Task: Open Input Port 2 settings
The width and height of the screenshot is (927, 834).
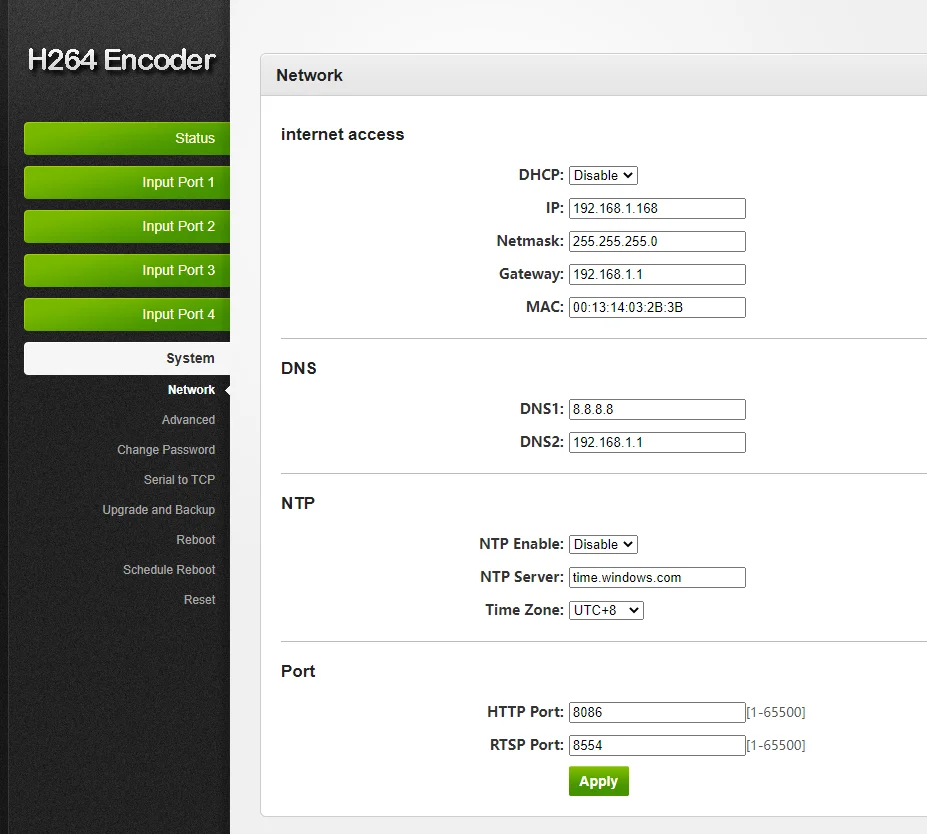Action: click(127, 226)
